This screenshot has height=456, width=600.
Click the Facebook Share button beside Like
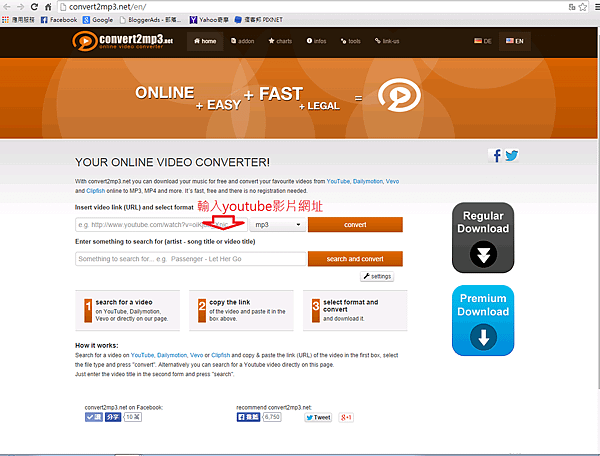point(113,417)
